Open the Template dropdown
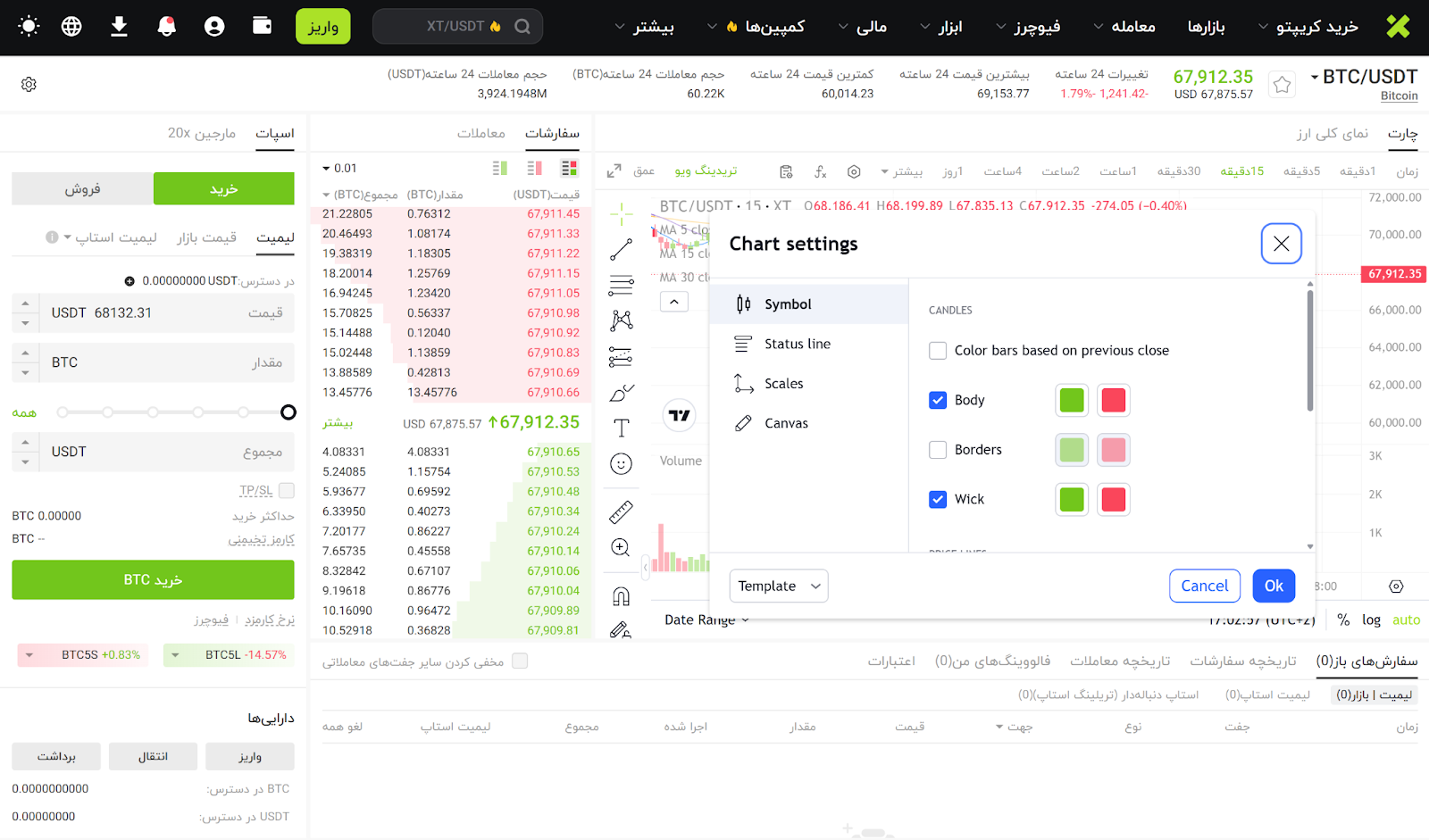Image resolution: width=1429 pixels, height=840 pixels. 778,586
